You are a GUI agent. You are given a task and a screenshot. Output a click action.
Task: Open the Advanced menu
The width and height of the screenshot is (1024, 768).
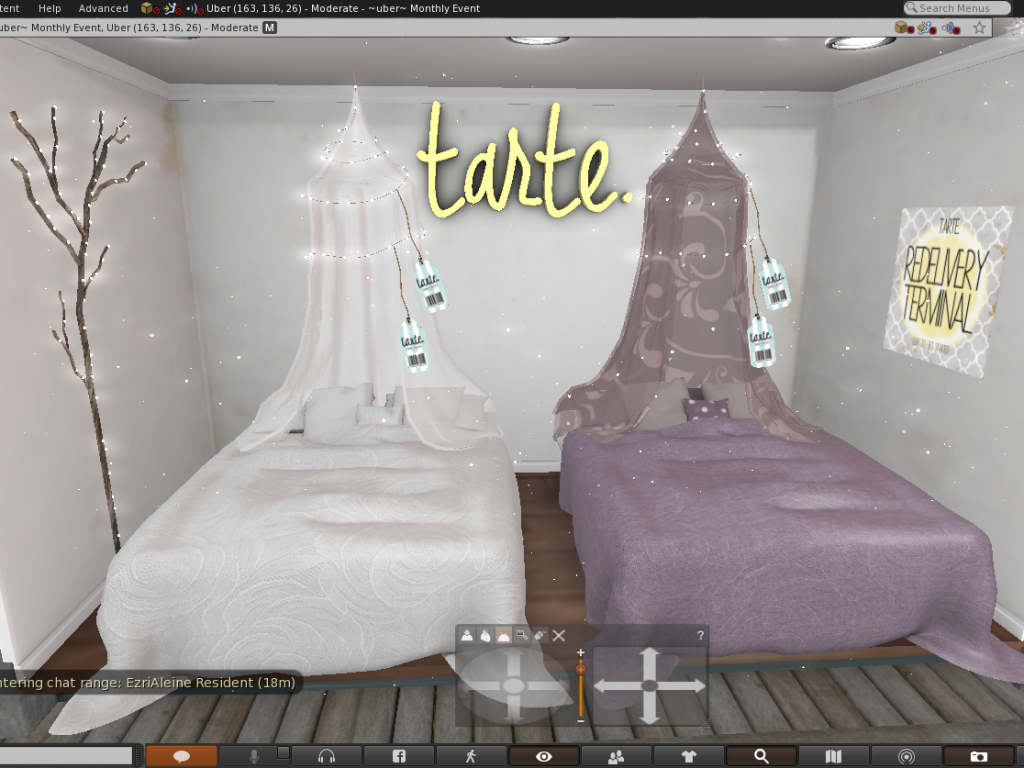[x=103, y=8]
